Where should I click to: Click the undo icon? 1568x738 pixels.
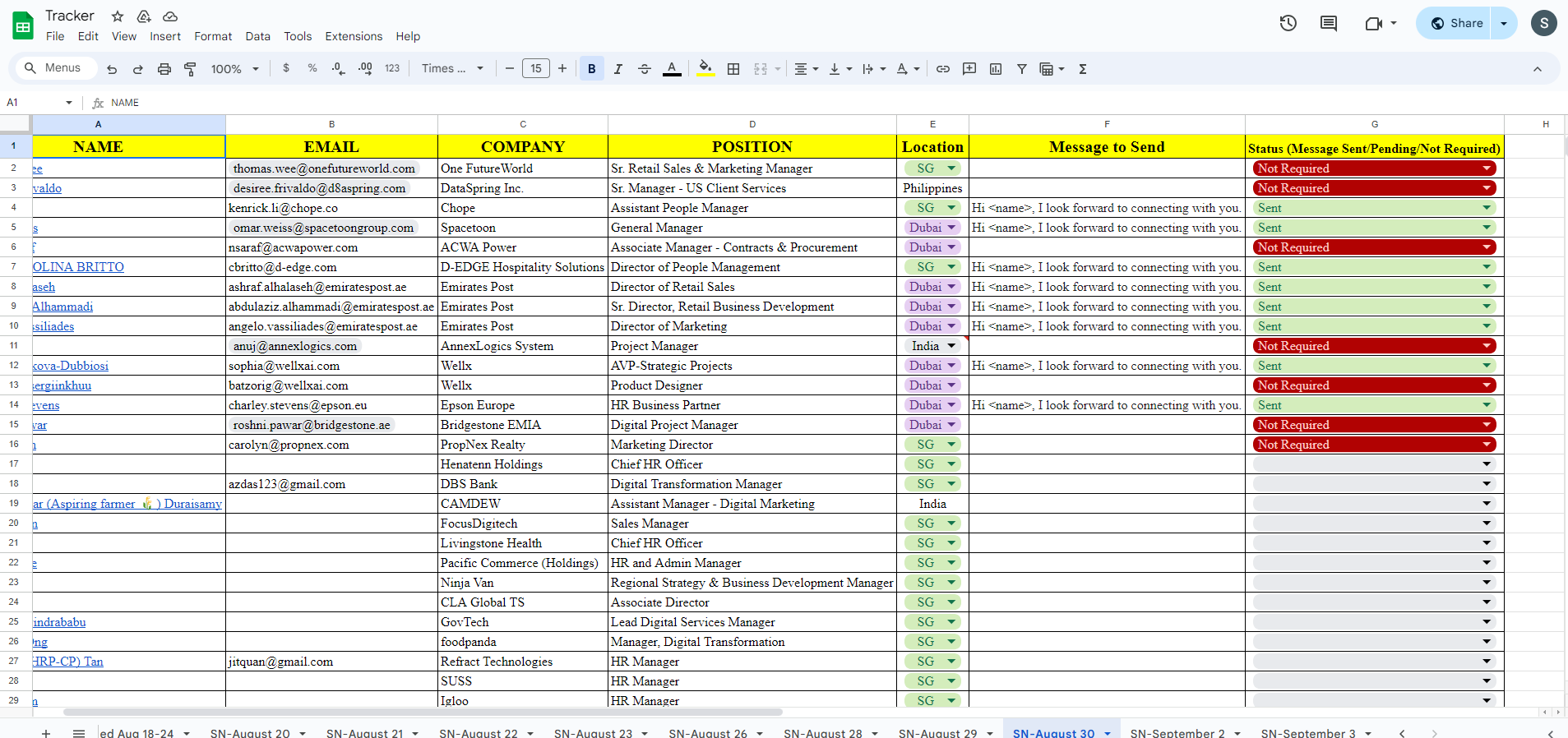point(112,69)
